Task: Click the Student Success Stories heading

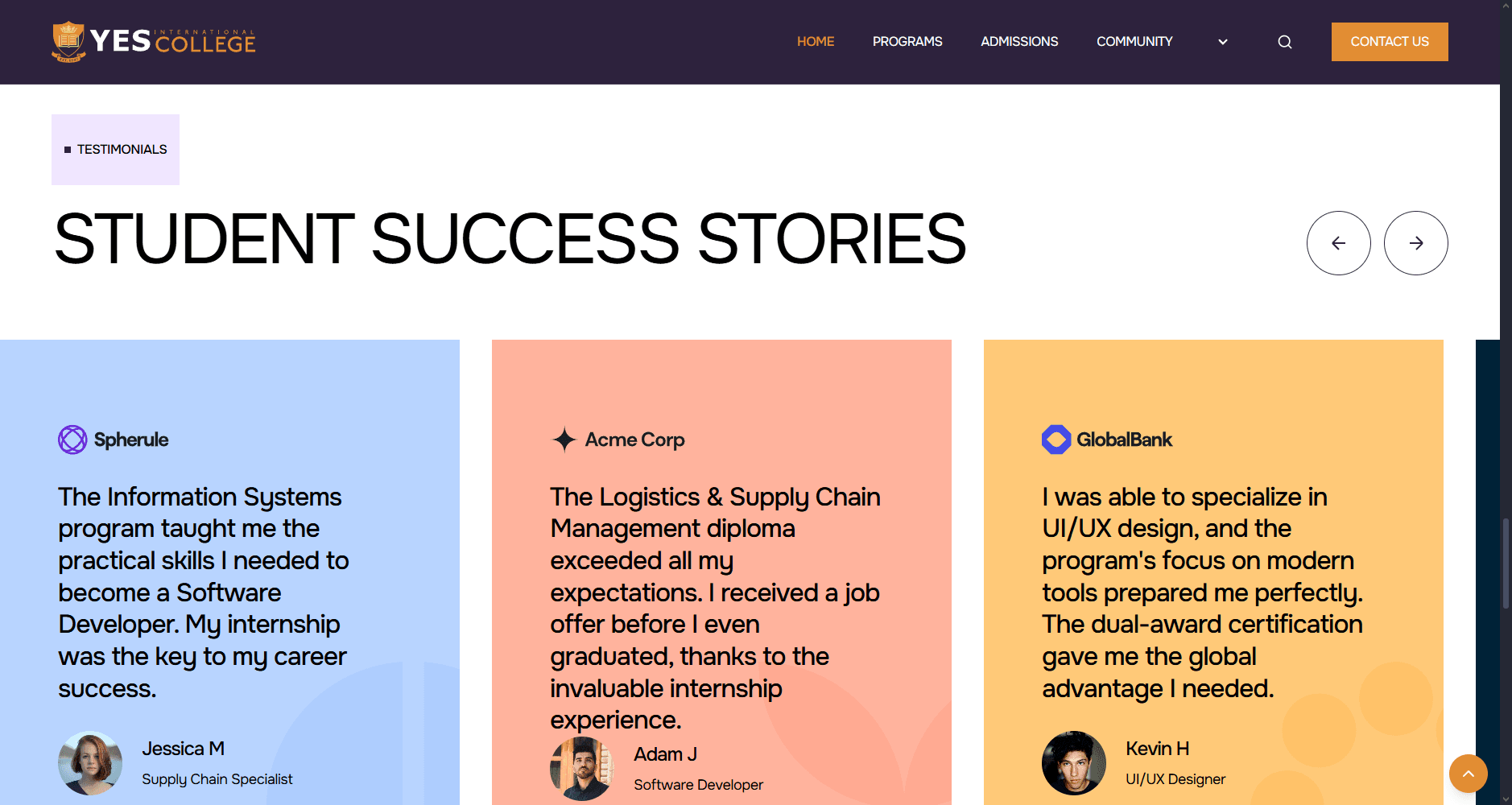Action: 510,239
